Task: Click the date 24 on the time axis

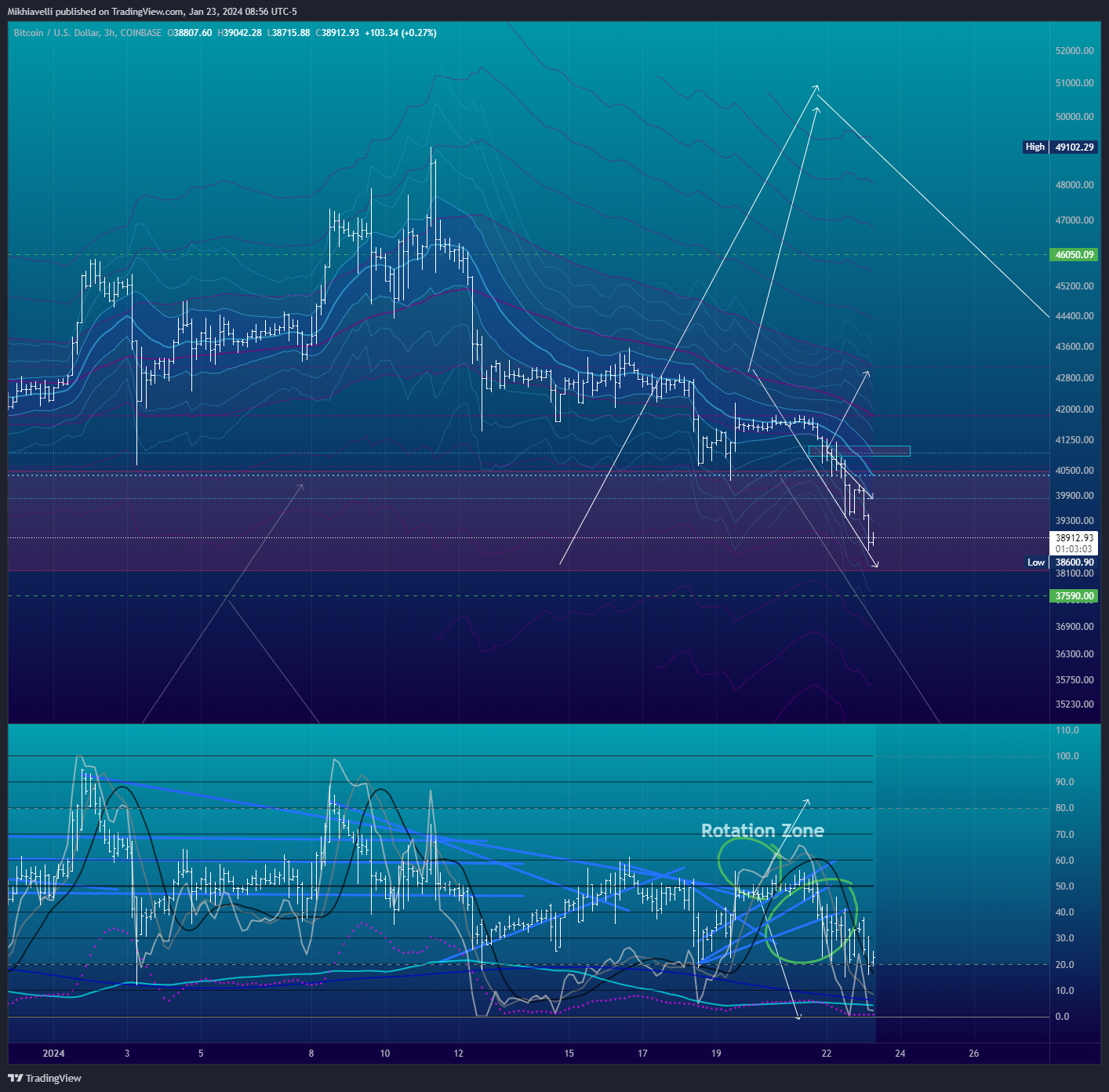Action: [900, 1054]
